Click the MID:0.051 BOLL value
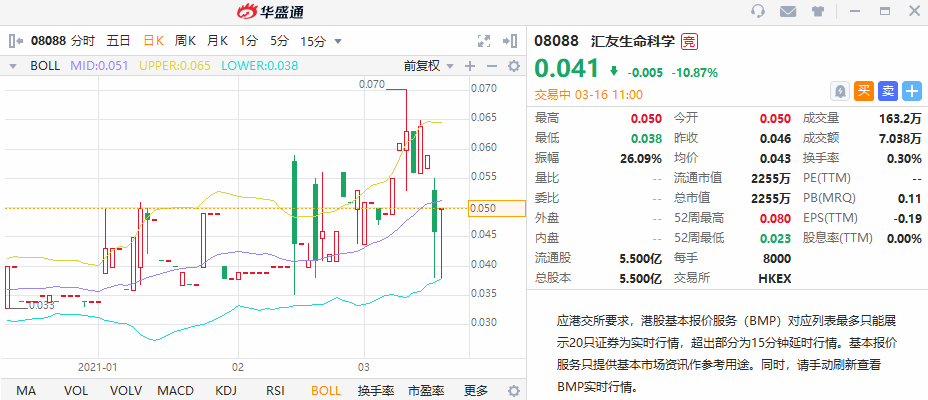Screen dimensions: 928x400 pyautogui.click(x=99, y=66)
